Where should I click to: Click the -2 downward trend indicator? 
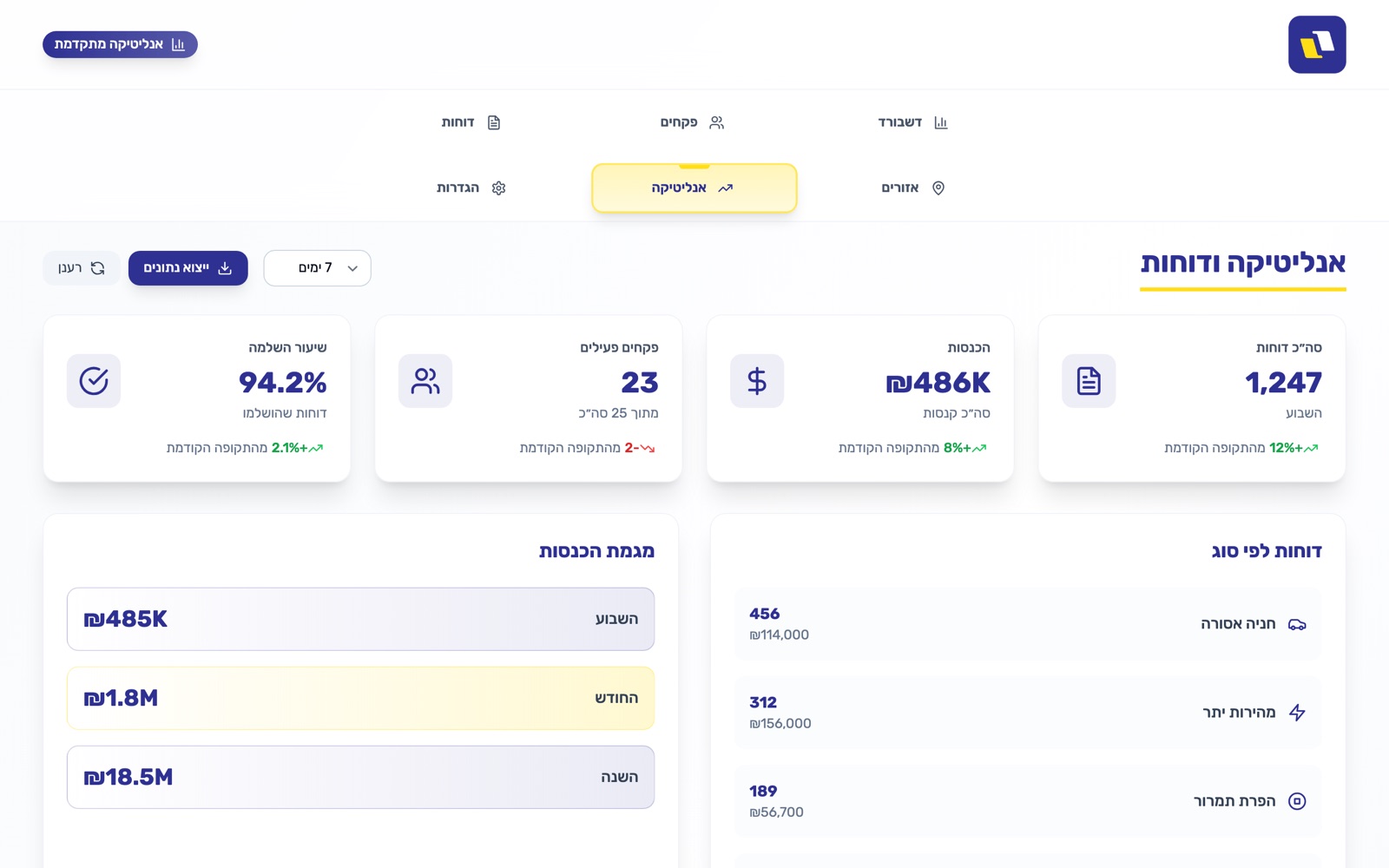[x=640, y=448]
